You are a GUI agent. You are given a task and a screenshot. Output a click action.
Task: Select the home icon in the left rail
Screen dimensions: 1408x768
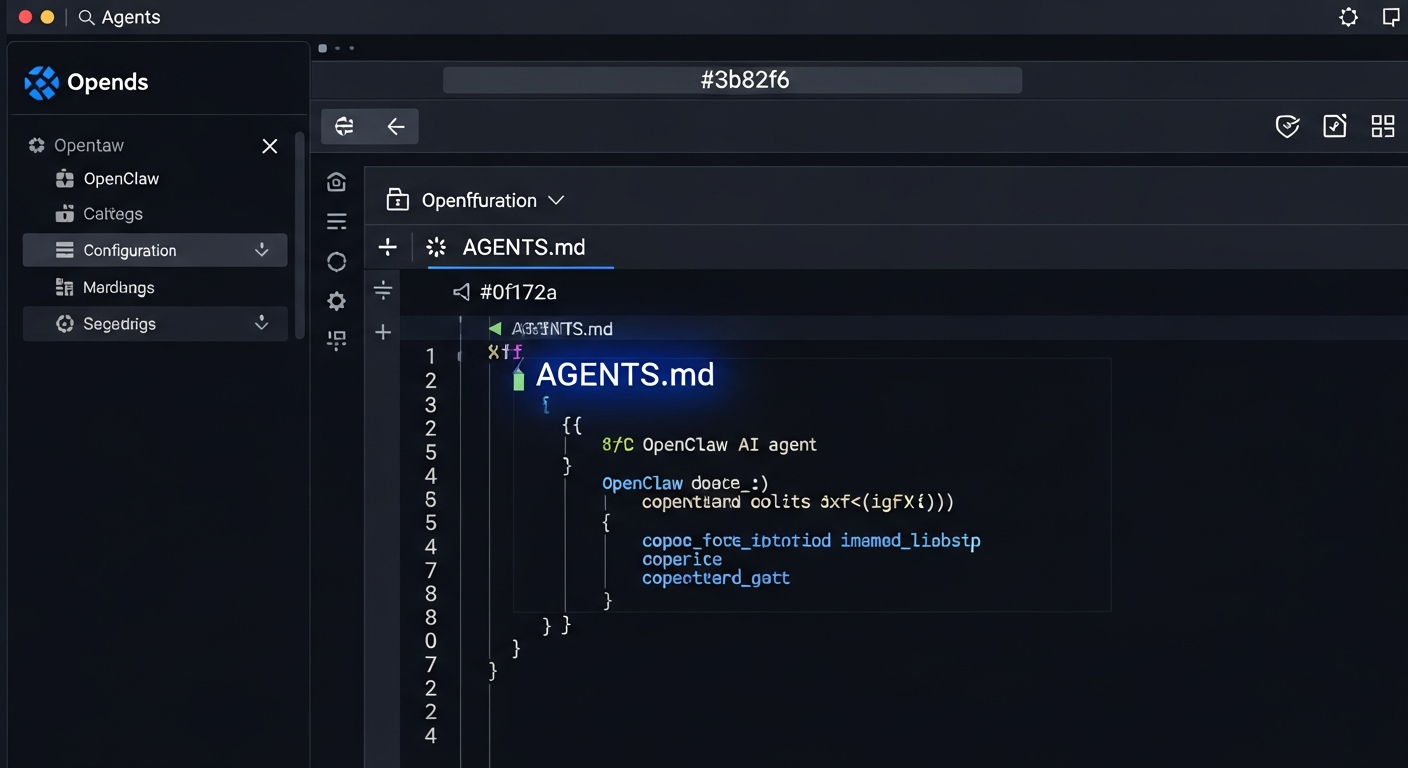pos(336,181)
